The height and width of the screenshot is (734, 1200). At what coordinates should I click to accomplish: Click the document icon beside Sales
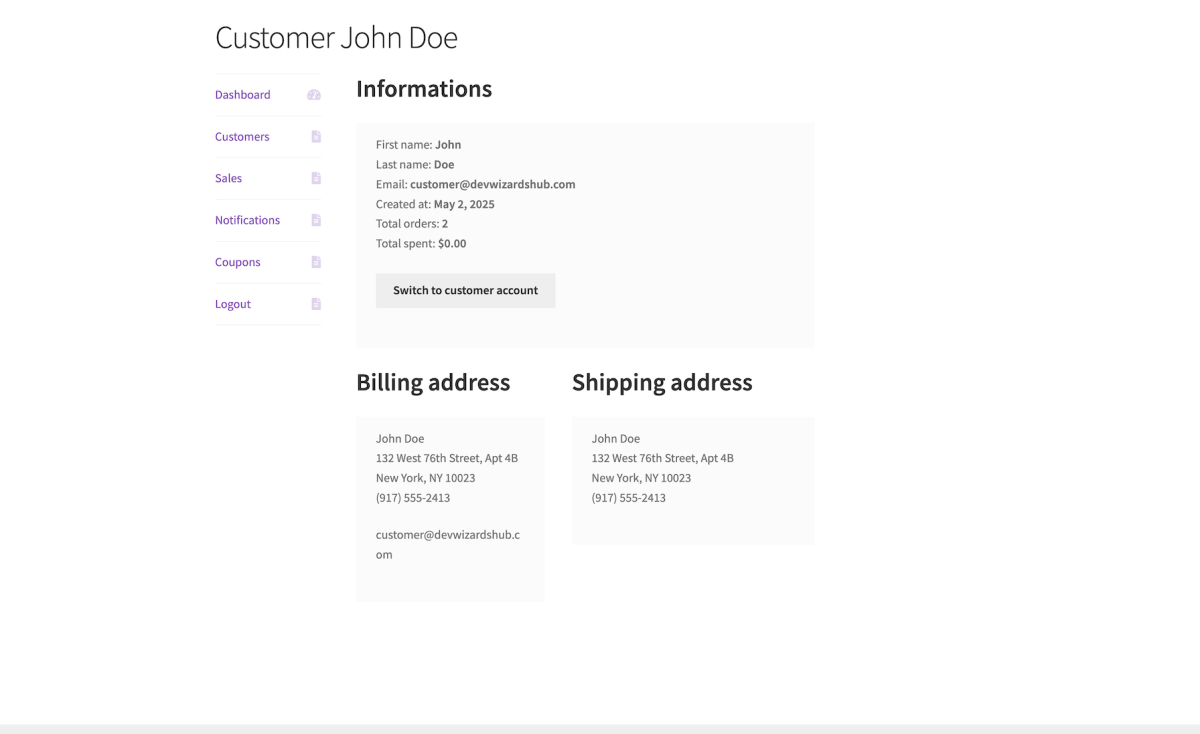click(316, 179)
